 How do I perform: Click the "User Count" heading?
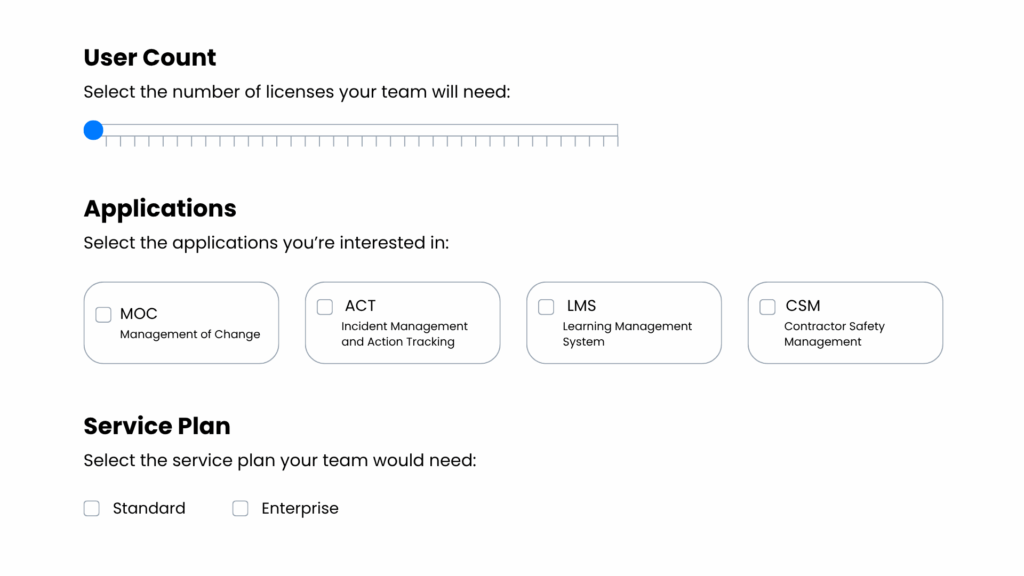coord(150,57)
